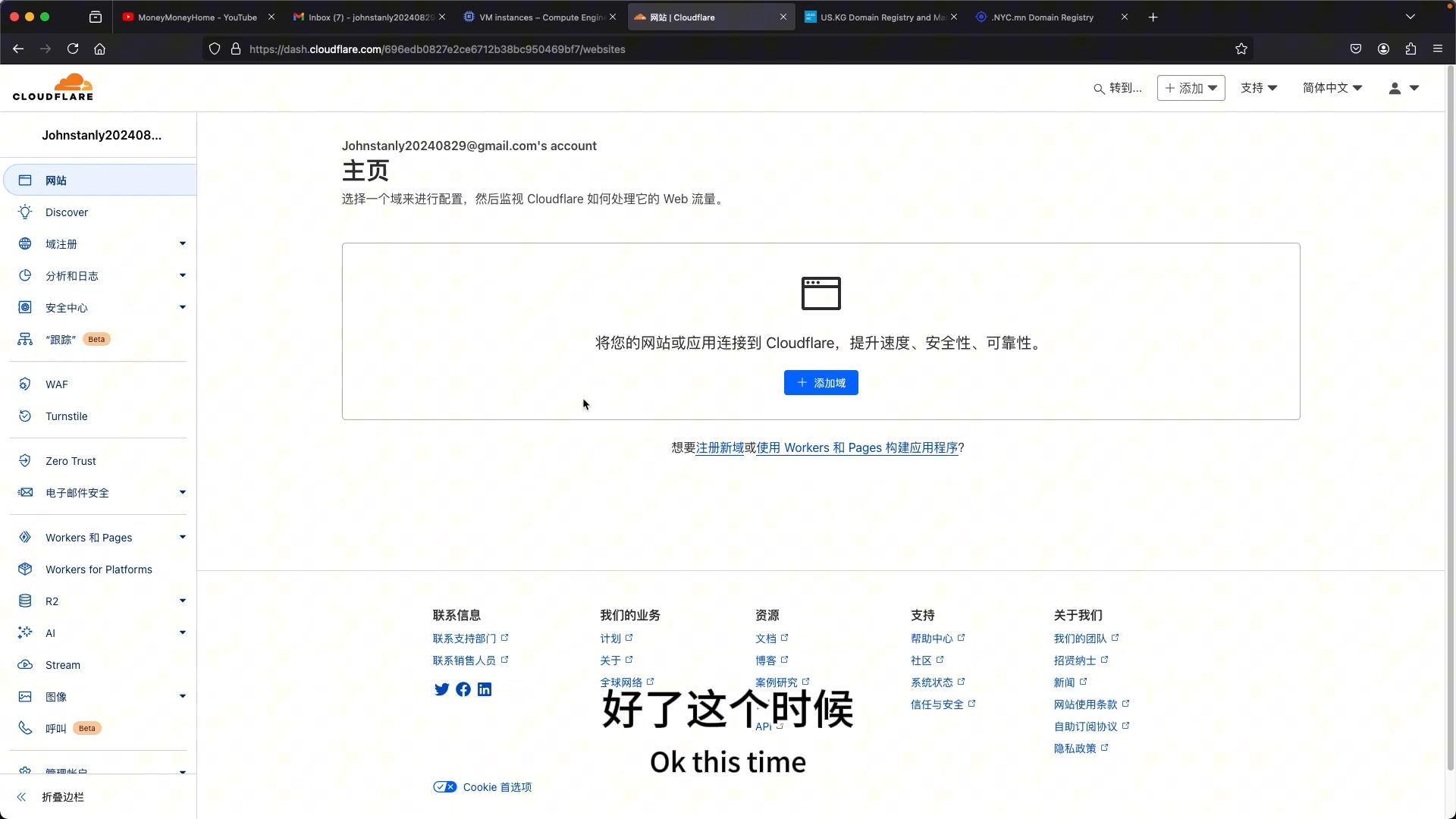Screen dimensions: 1456x819
Task: Open Cloudflare's Twitter page icon
Action: pyautogui.click(x=441, y=689)
